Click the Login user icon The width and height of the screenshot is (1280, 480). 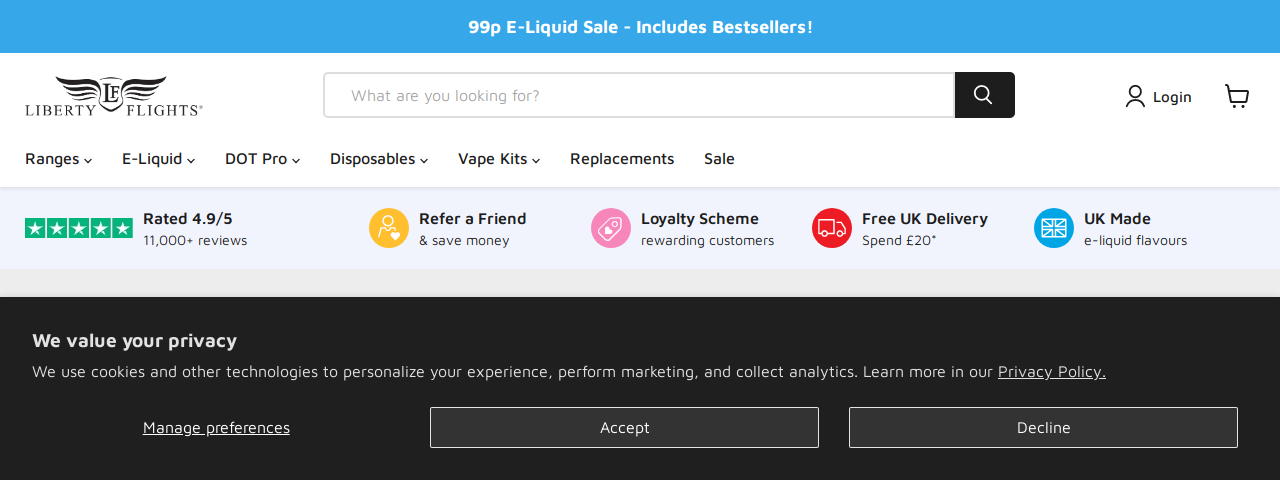1135,96
